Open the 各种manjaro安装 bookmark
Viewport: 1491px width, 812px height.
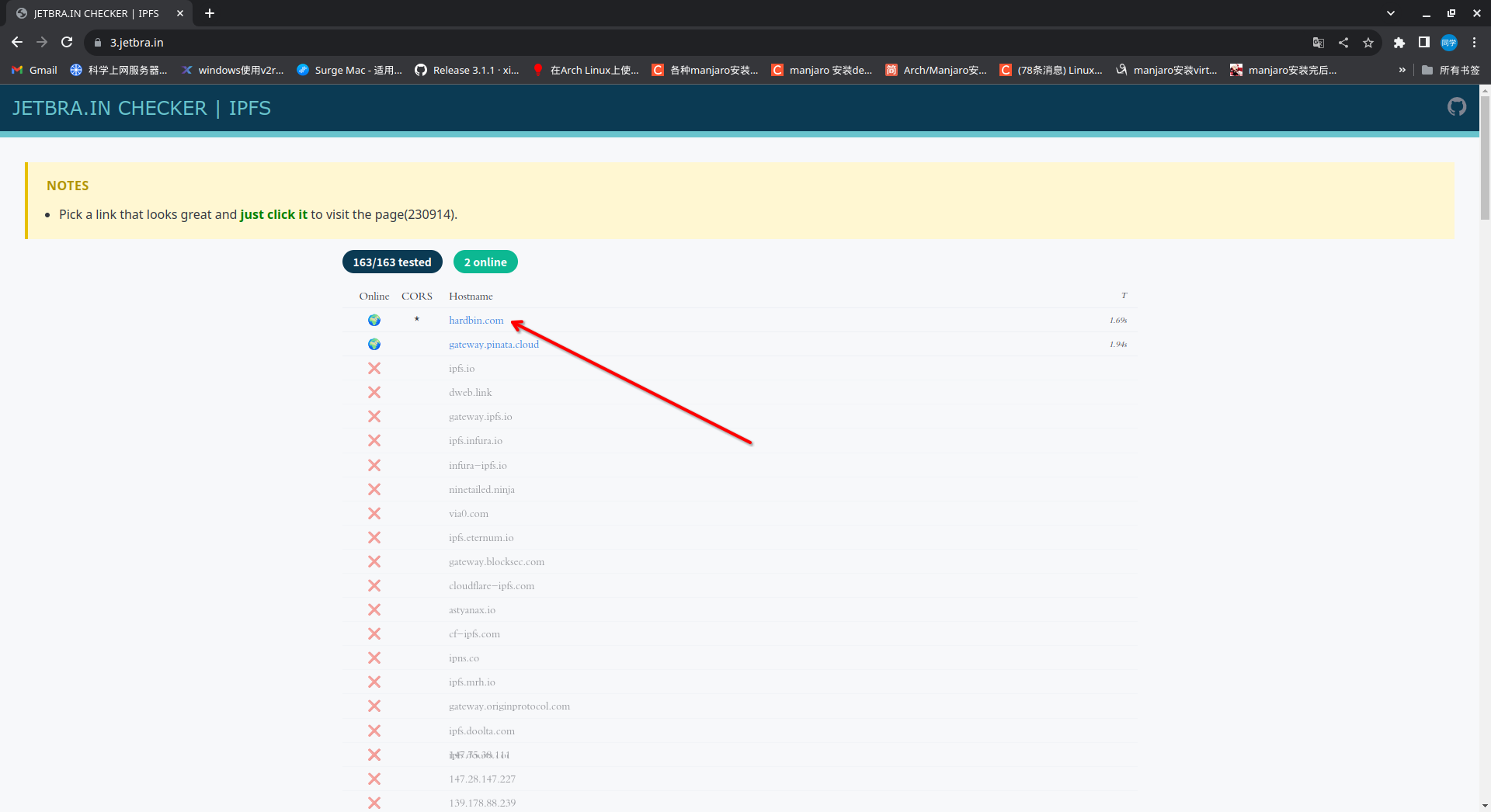706,70
